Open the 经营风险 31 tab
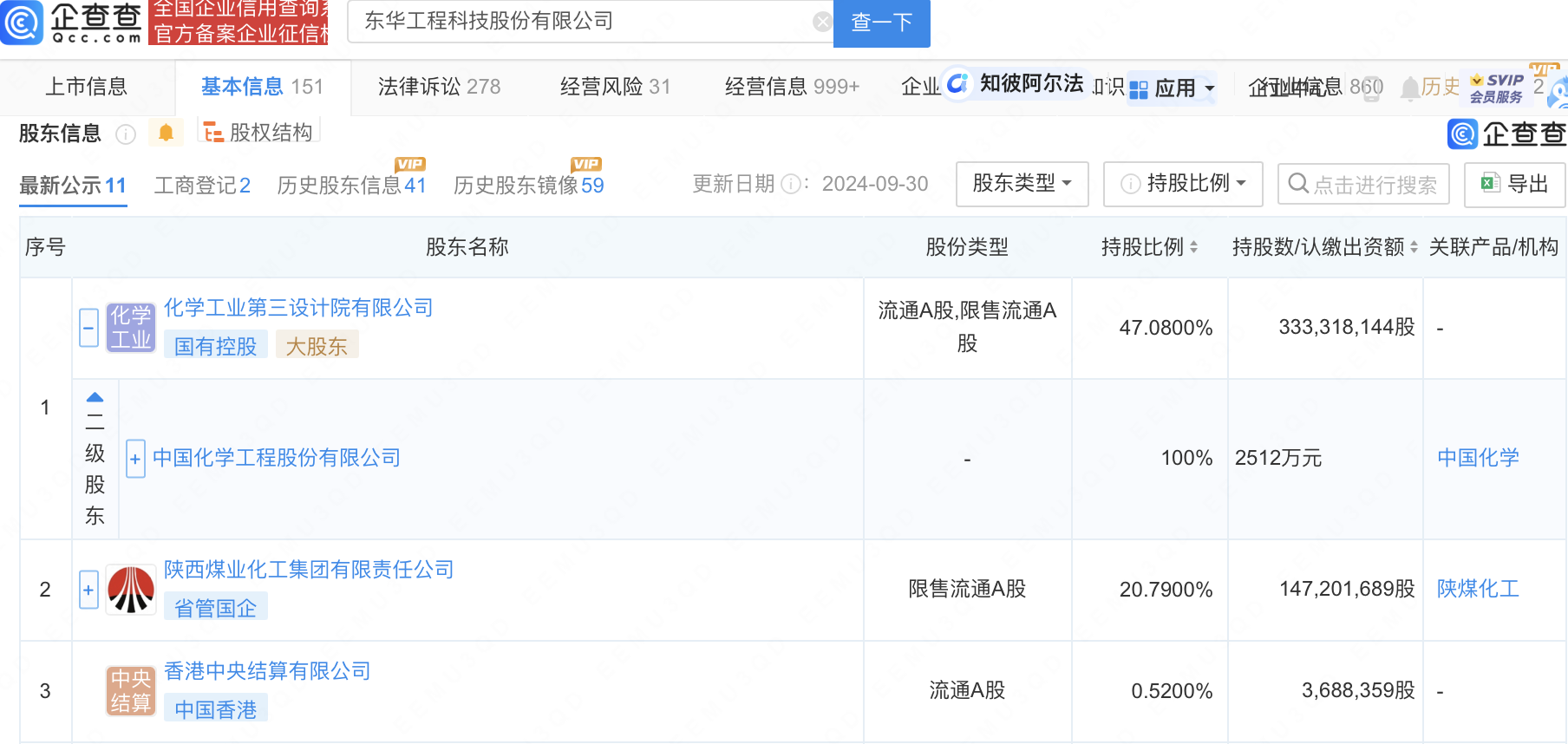 (x=615, y=87)
